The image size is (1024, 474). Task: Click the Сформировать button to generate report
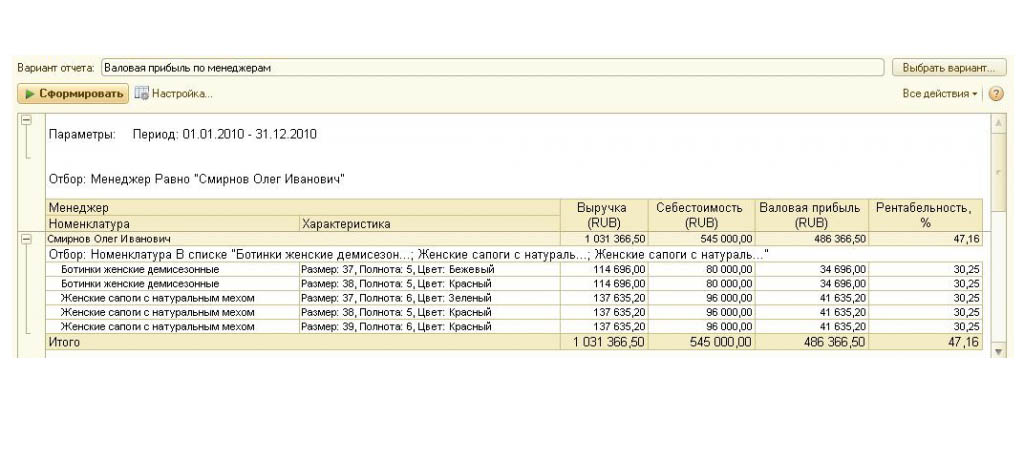72,94
